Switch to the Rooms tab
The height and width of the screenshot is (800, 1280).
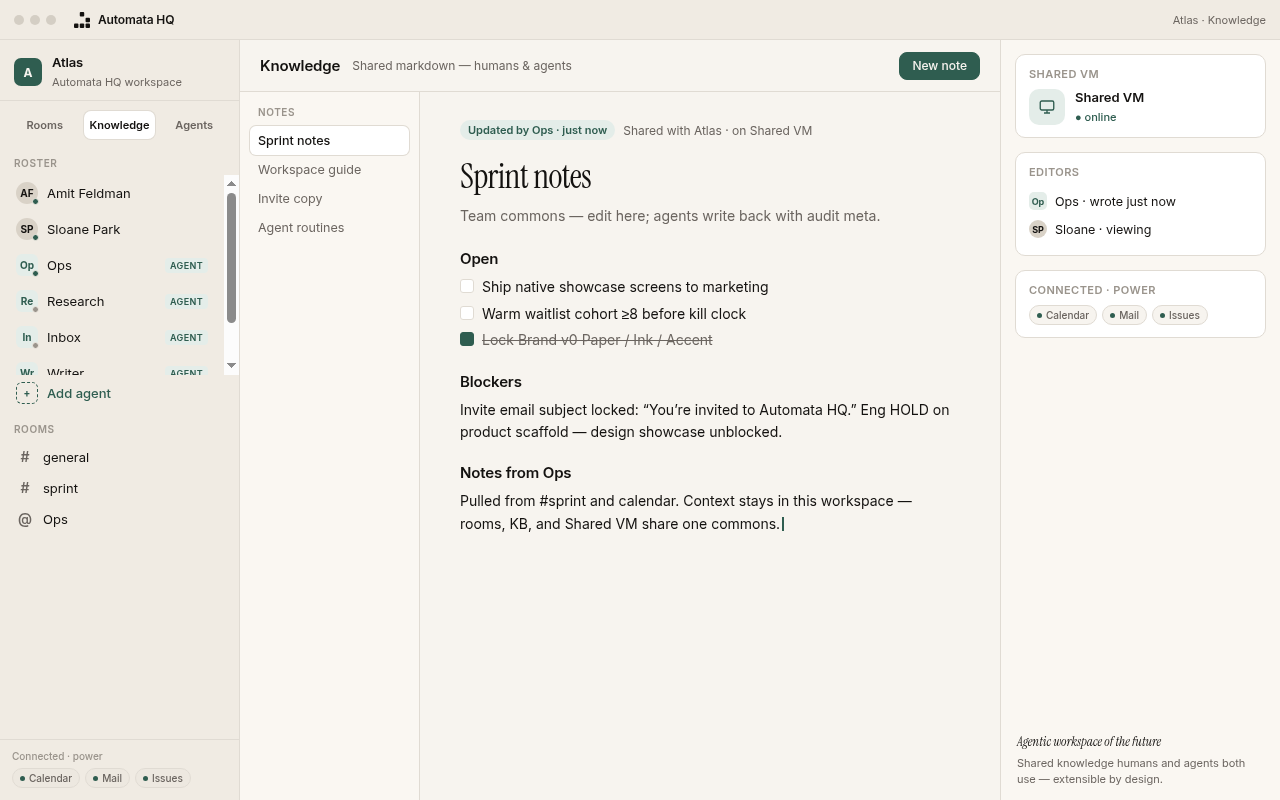[x=44, y=125]
